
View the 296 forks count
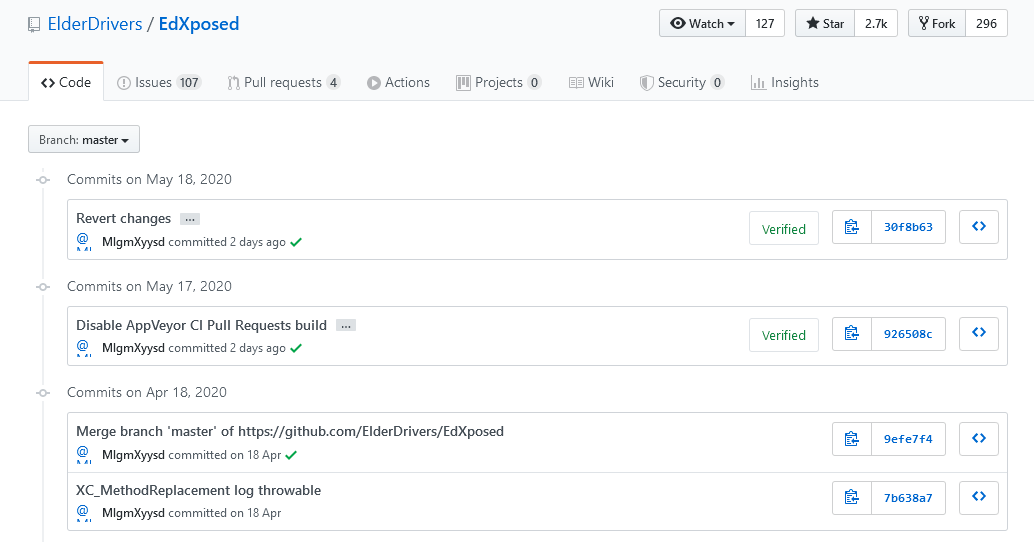(x=986, y=24)
